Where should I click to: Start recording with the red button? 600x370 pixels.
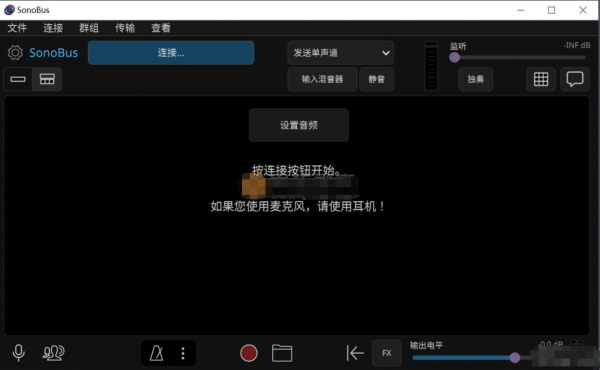pyautogui.click(x=249, y=353)
